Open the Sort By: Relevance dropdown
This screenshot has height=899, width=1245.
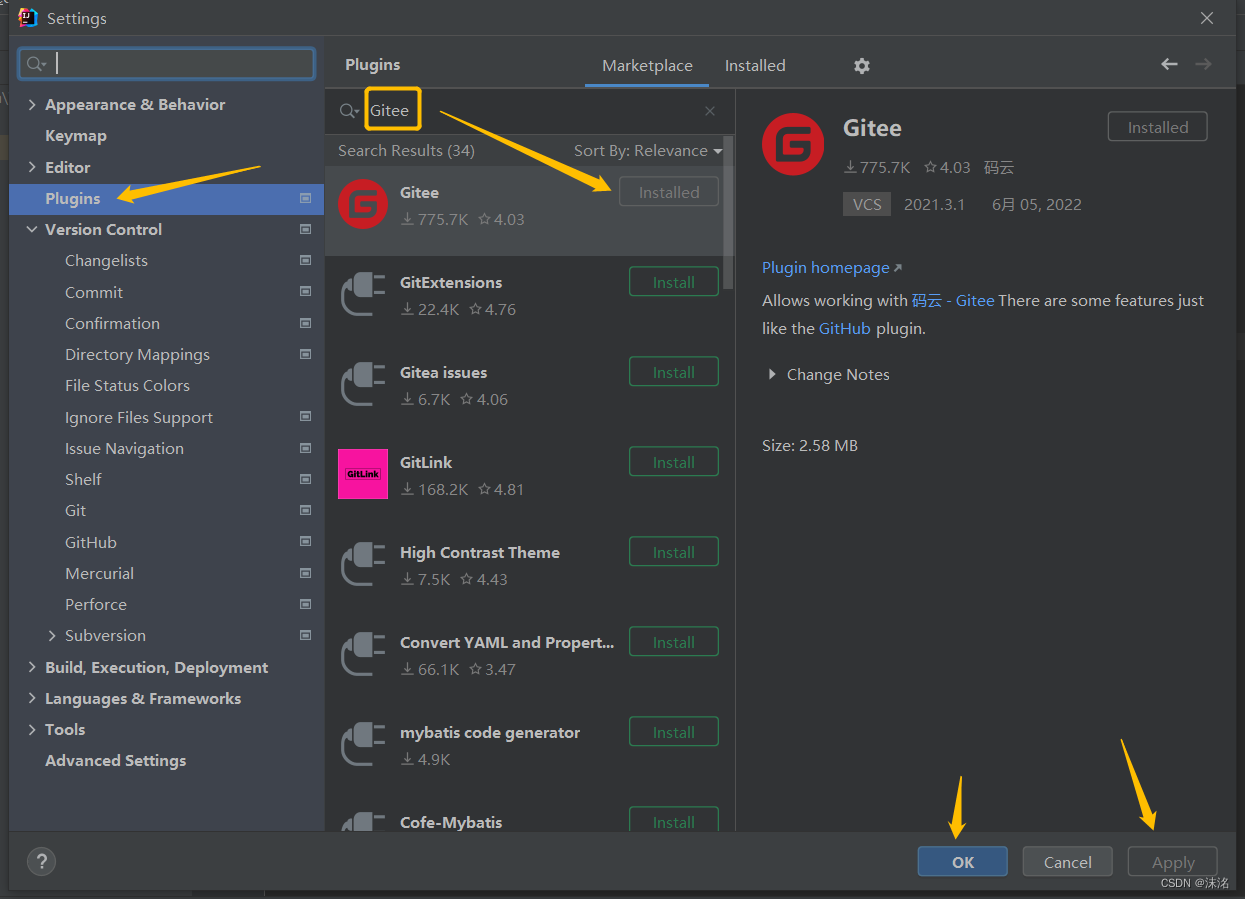(x=648, y=150)
